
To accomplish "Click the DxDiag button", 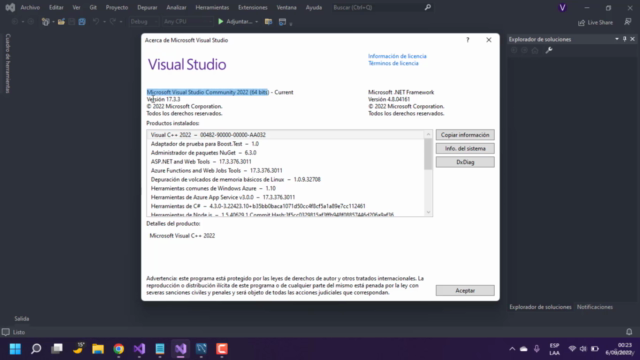I will point(465,162).
